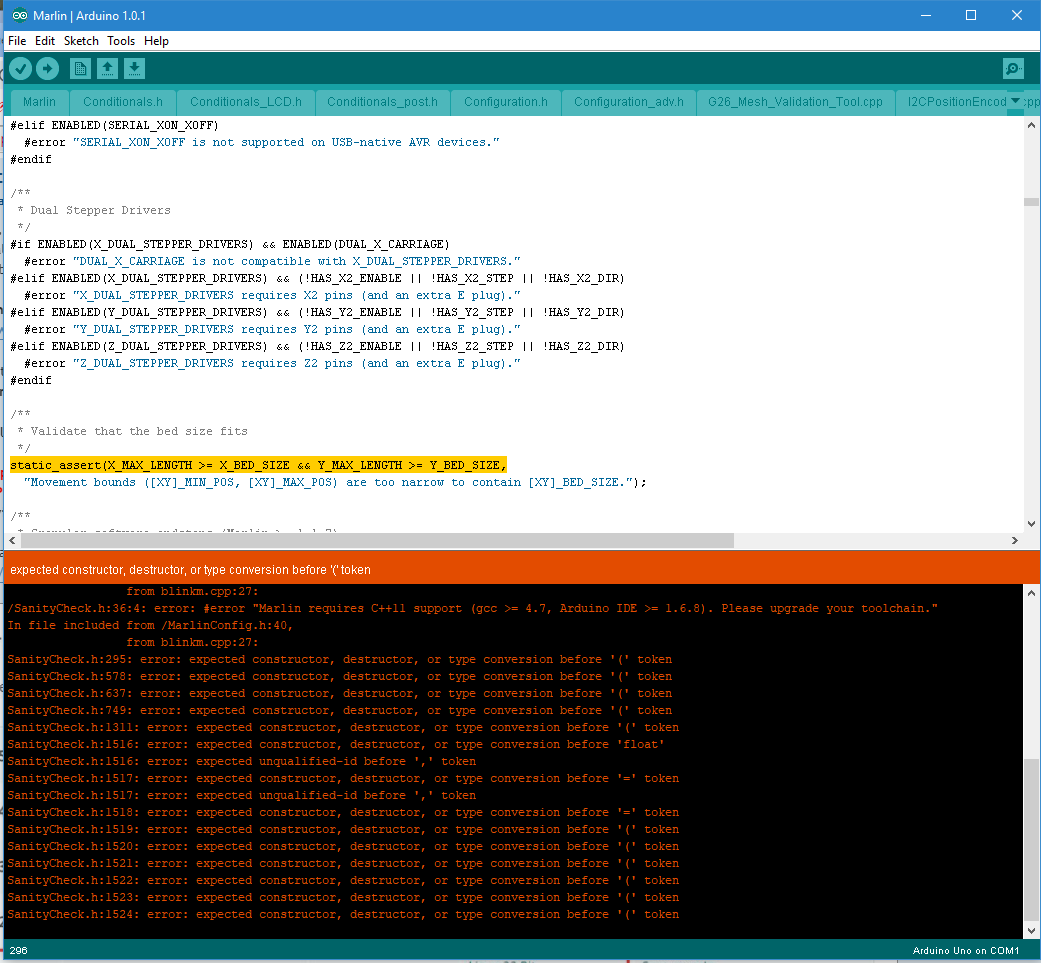Screen dimensions: 1041x963
Task: Click the Z_DUAL_STEPPER_DRIVERS requires Z2 pins line
Action: coord(272,364)
